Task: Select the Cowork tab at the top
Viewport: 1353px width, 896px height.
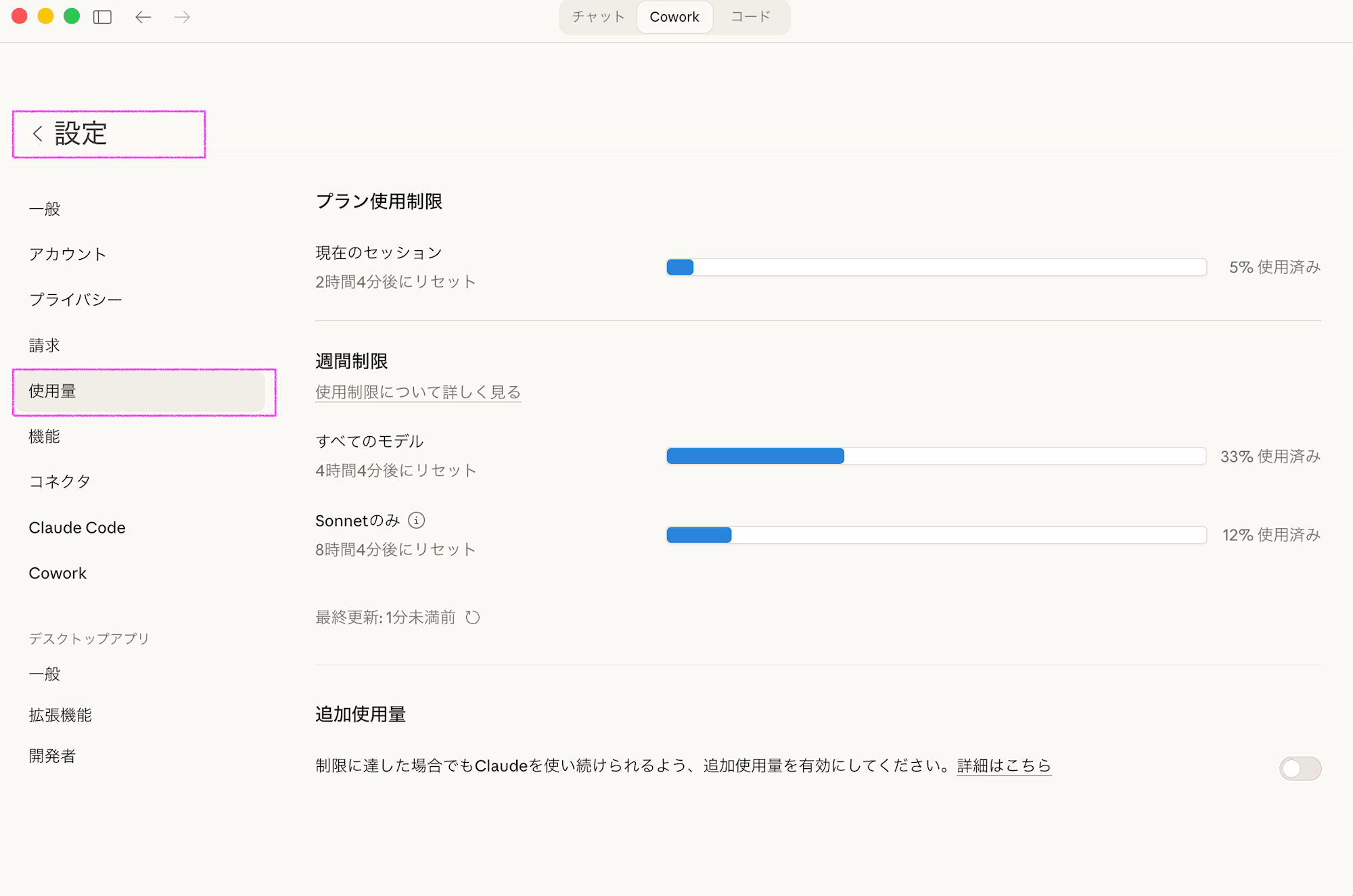Action: click(674, 17)
